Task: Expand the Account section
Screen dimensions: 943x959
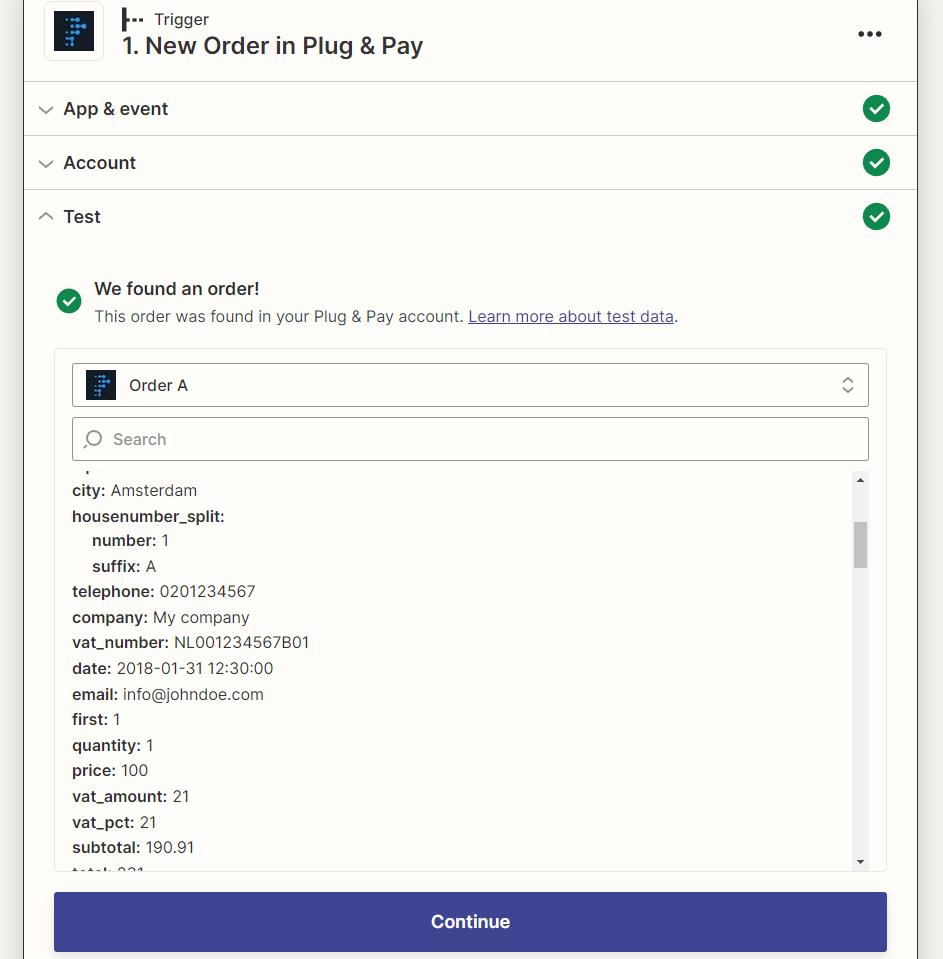Action: pyautogui.click(x=100, y=163)
